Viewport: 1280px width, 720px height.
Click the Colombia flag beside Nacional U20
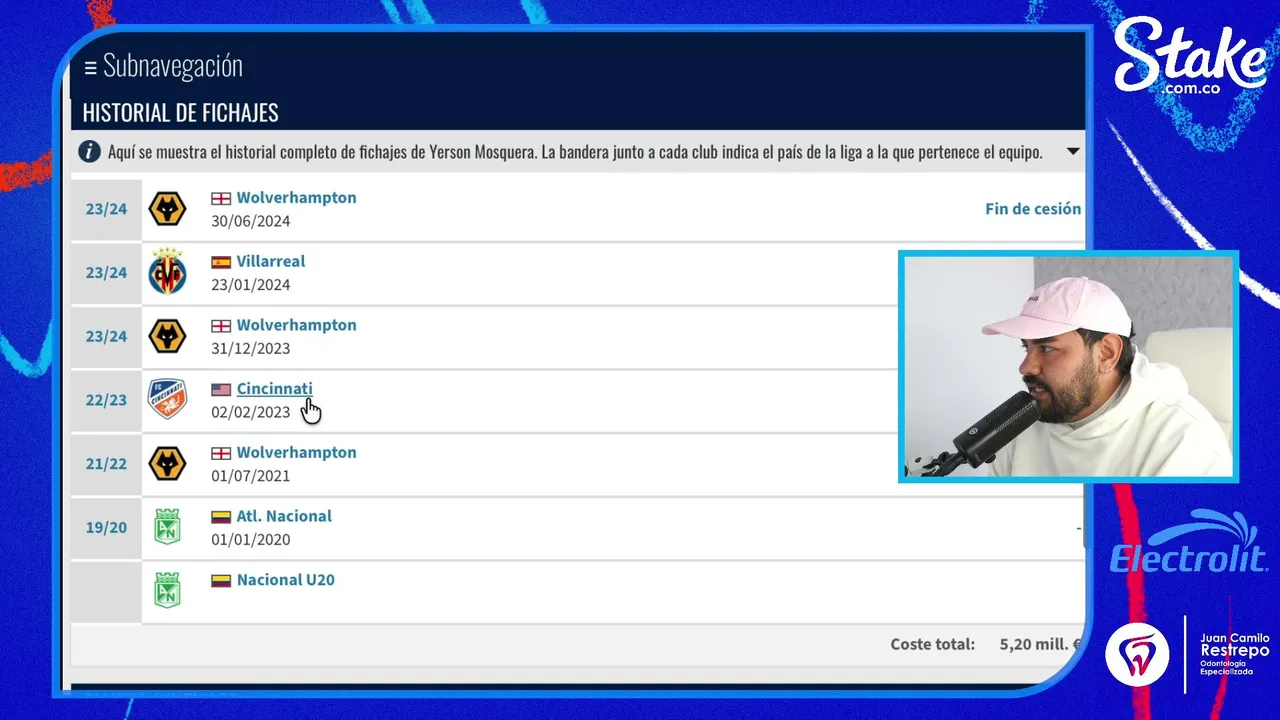coord(221,580)
